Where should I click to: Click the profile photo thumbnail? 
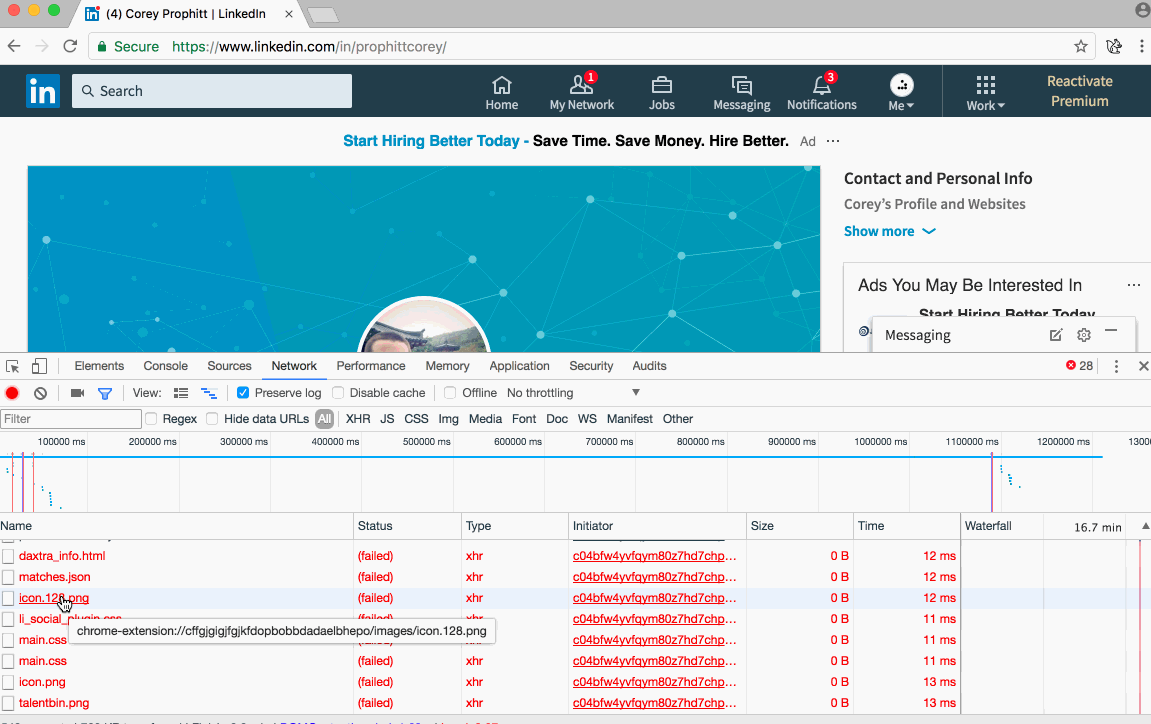424,327
